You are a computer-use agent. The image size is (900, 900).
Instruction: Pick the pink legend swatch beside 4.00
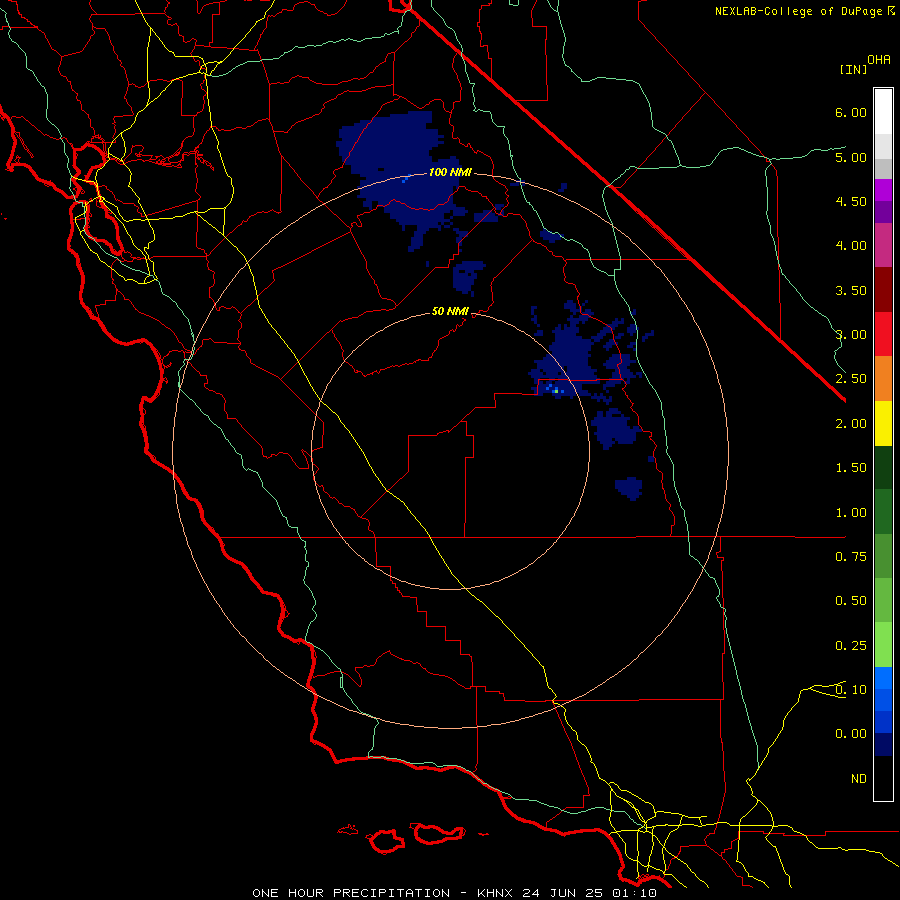(883, 245)
